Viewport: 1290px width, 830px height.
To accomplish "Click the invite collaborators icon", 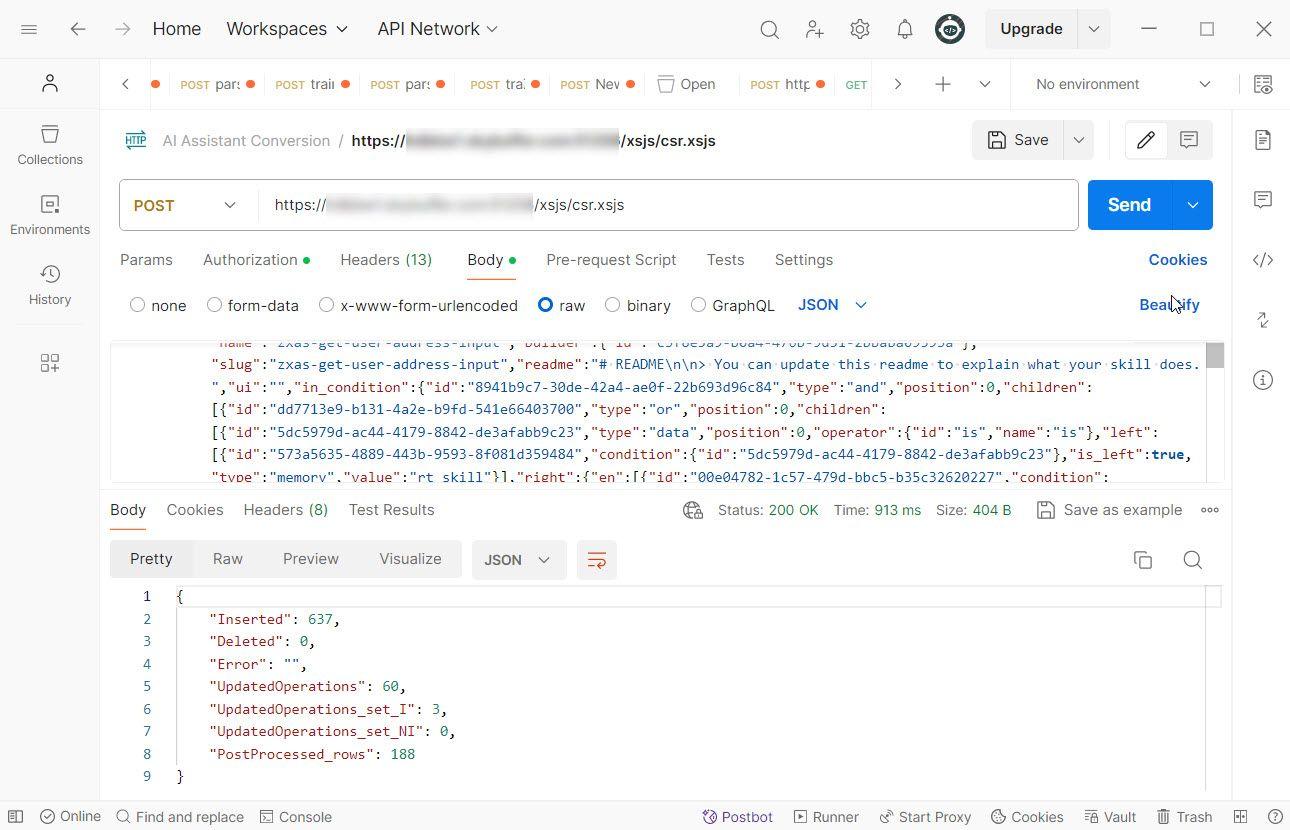I will [814, 29].
